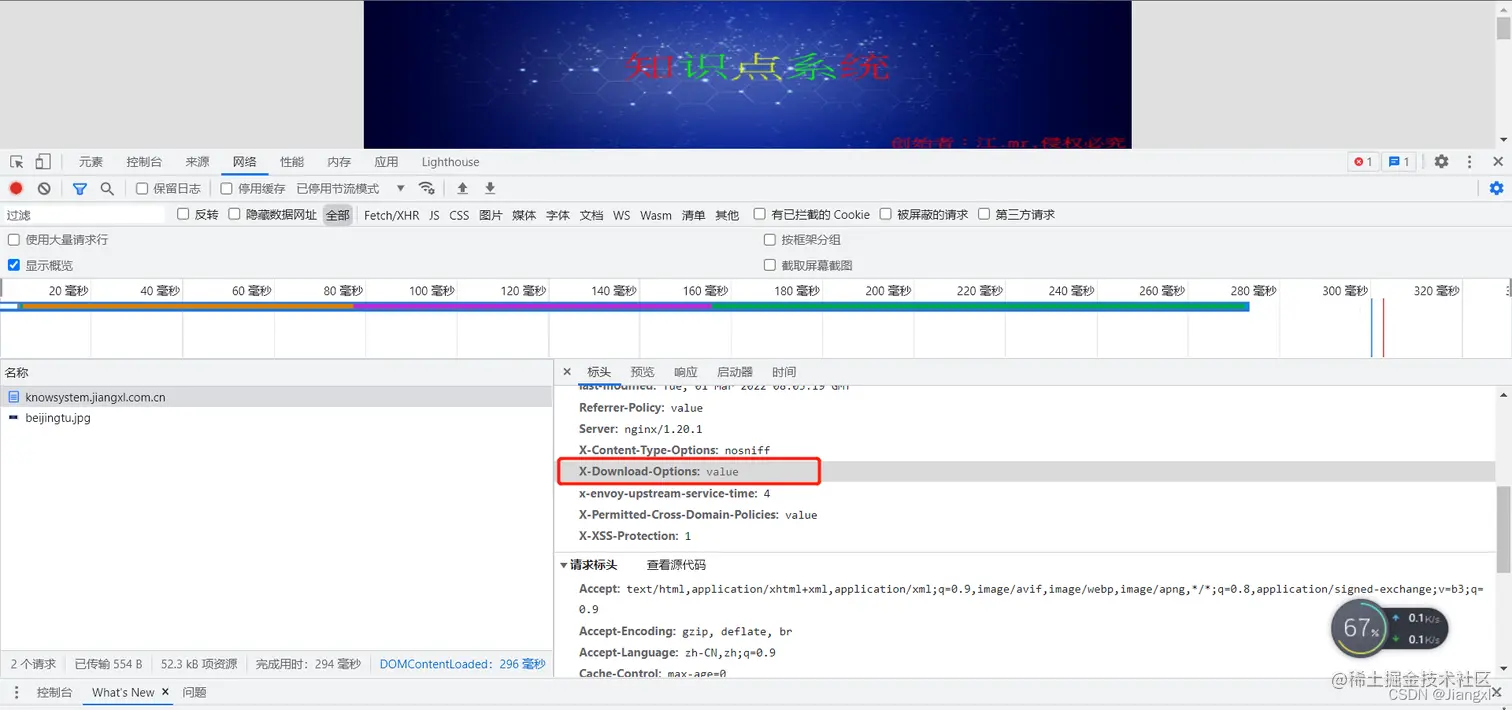Screen dimensions: 1512x710
Task: Switch to the 控制台 panel tab
Action: (144, 161)
